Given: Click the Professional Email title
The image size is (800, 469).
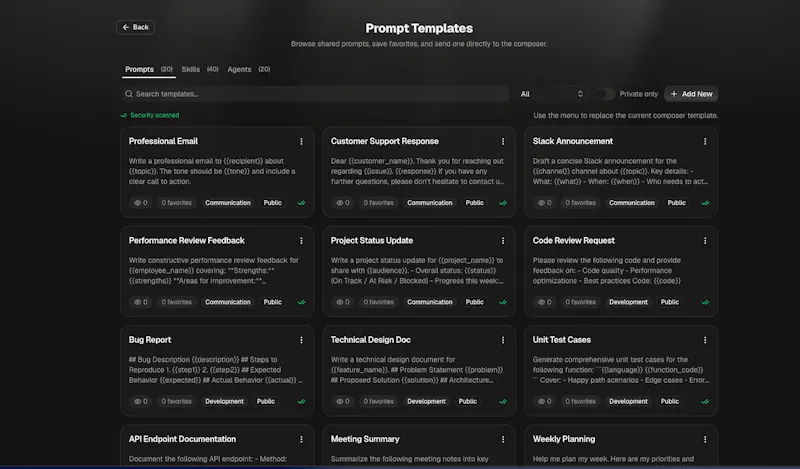Looking at the screenshot, I should click(x=163, y=141).
